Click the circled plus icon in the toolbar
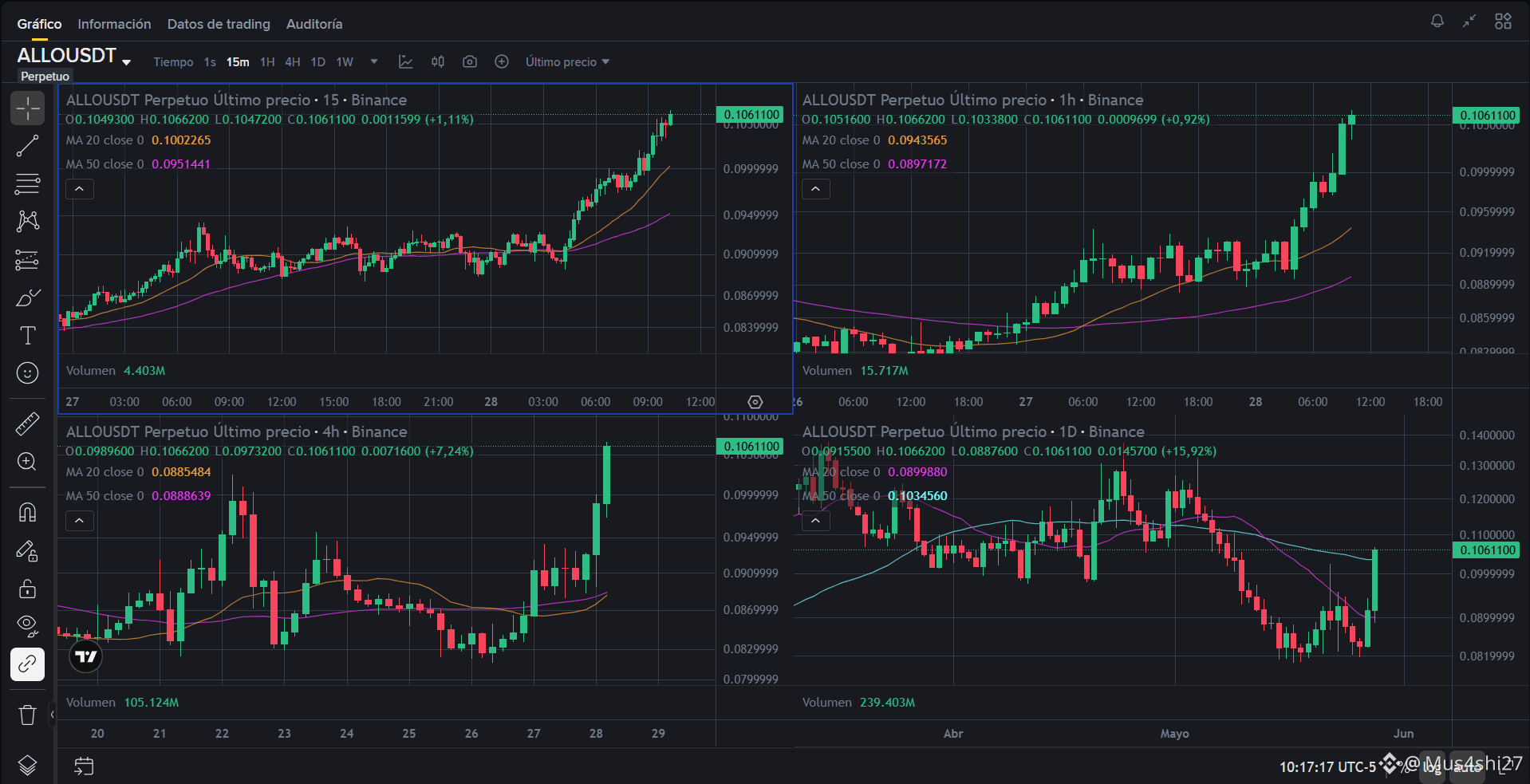 coord(502,61)
